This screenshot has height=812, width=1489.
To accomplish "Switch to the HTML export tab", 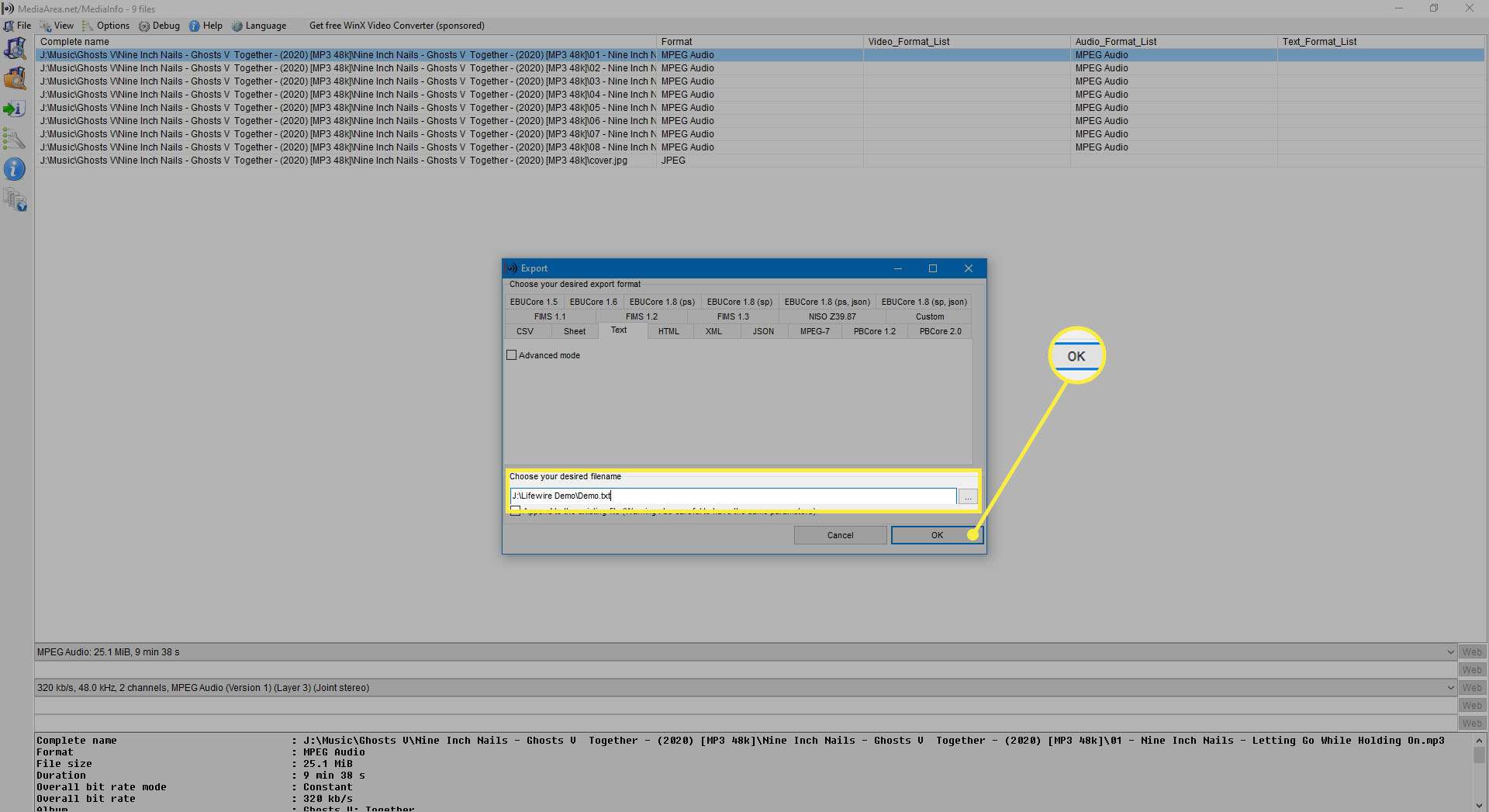I will [x=668, y=331].
